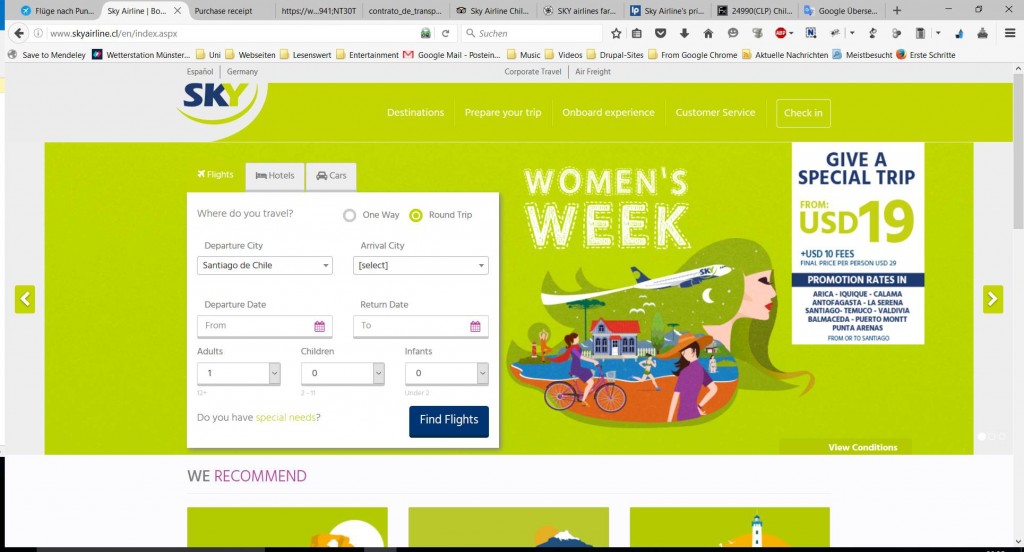Click next slide arrow on banner
Image resolution: width=1024 pixels, height=552 pixels.
coord(993,299)
